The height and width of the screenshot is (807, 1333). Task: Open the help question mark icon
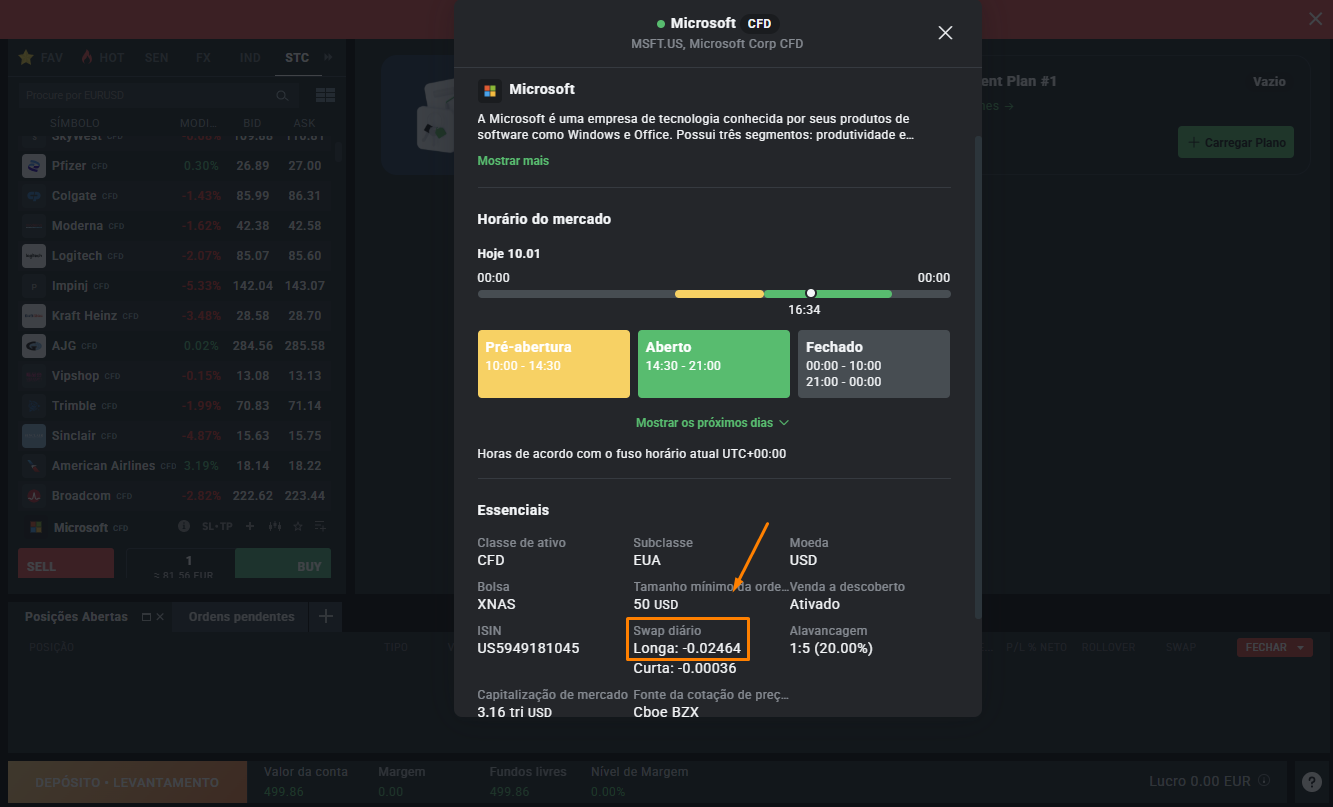(x=1312, y=782)
